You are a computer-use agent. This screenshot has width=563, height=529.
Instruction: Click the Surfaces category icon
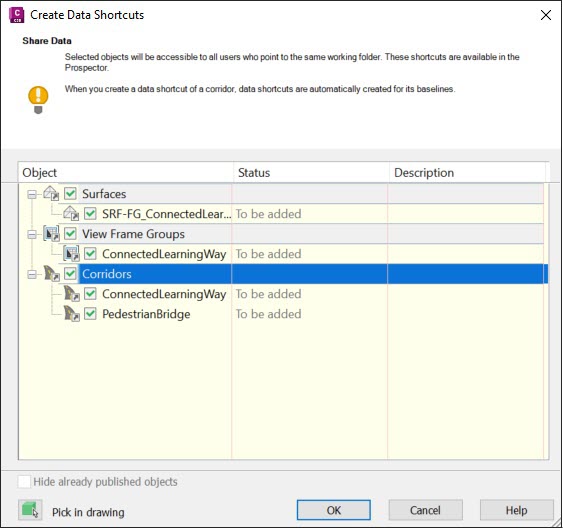click(x=51, y=194)
